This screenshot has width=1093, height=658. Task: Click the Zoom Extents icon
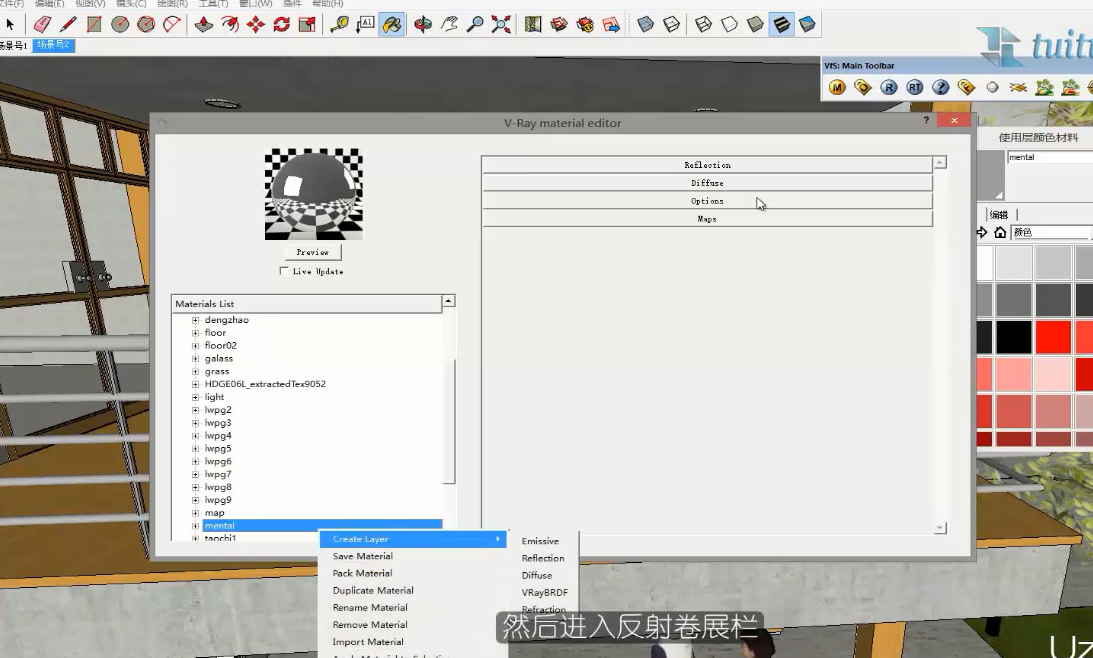501,24
